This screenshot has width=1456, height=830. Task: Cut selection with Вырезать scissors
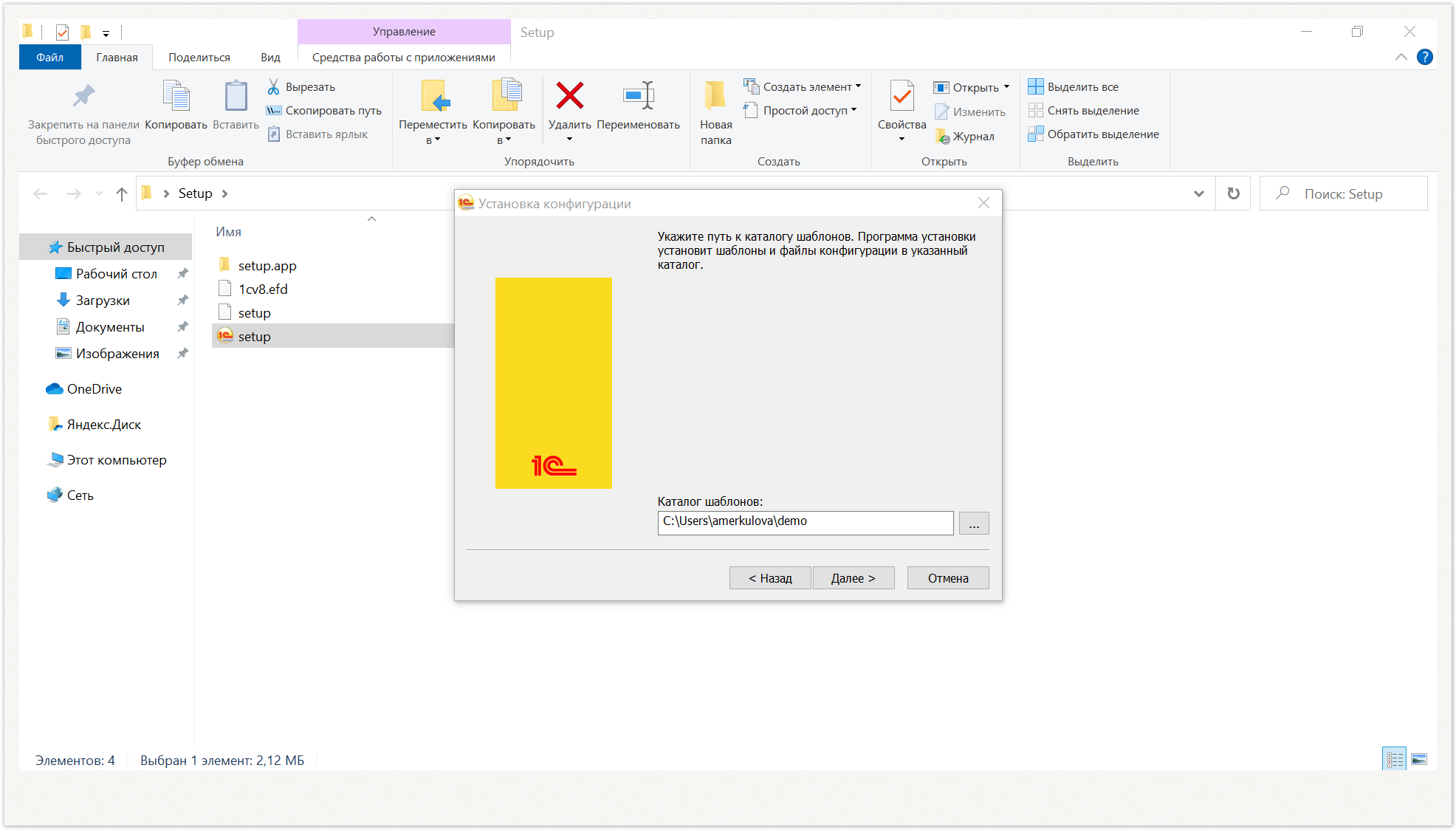pyautogui.click(x=301, y=87)
